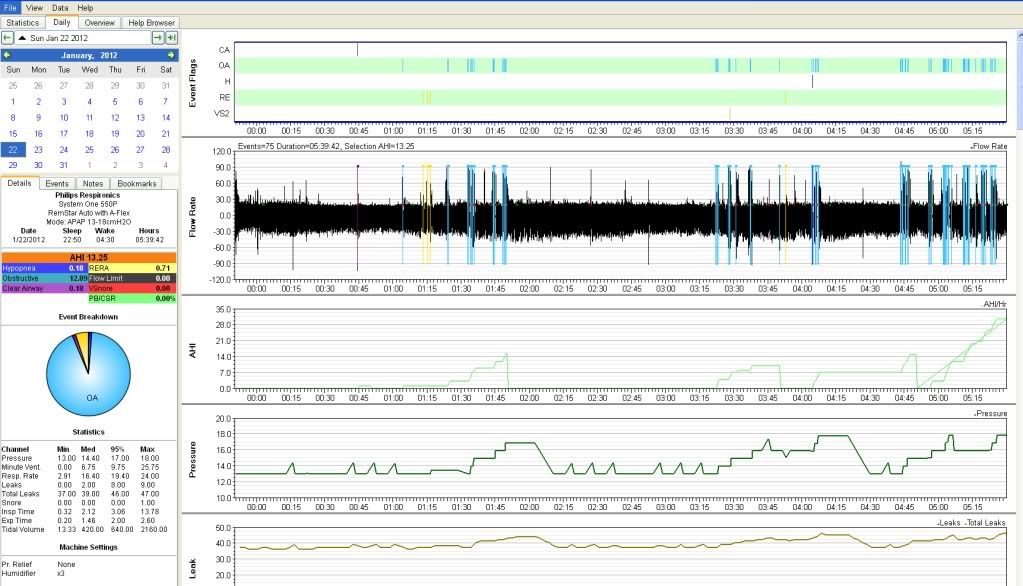
Task: Click the highlighted date 22 in calendar
Action: [x=13, y=149]
